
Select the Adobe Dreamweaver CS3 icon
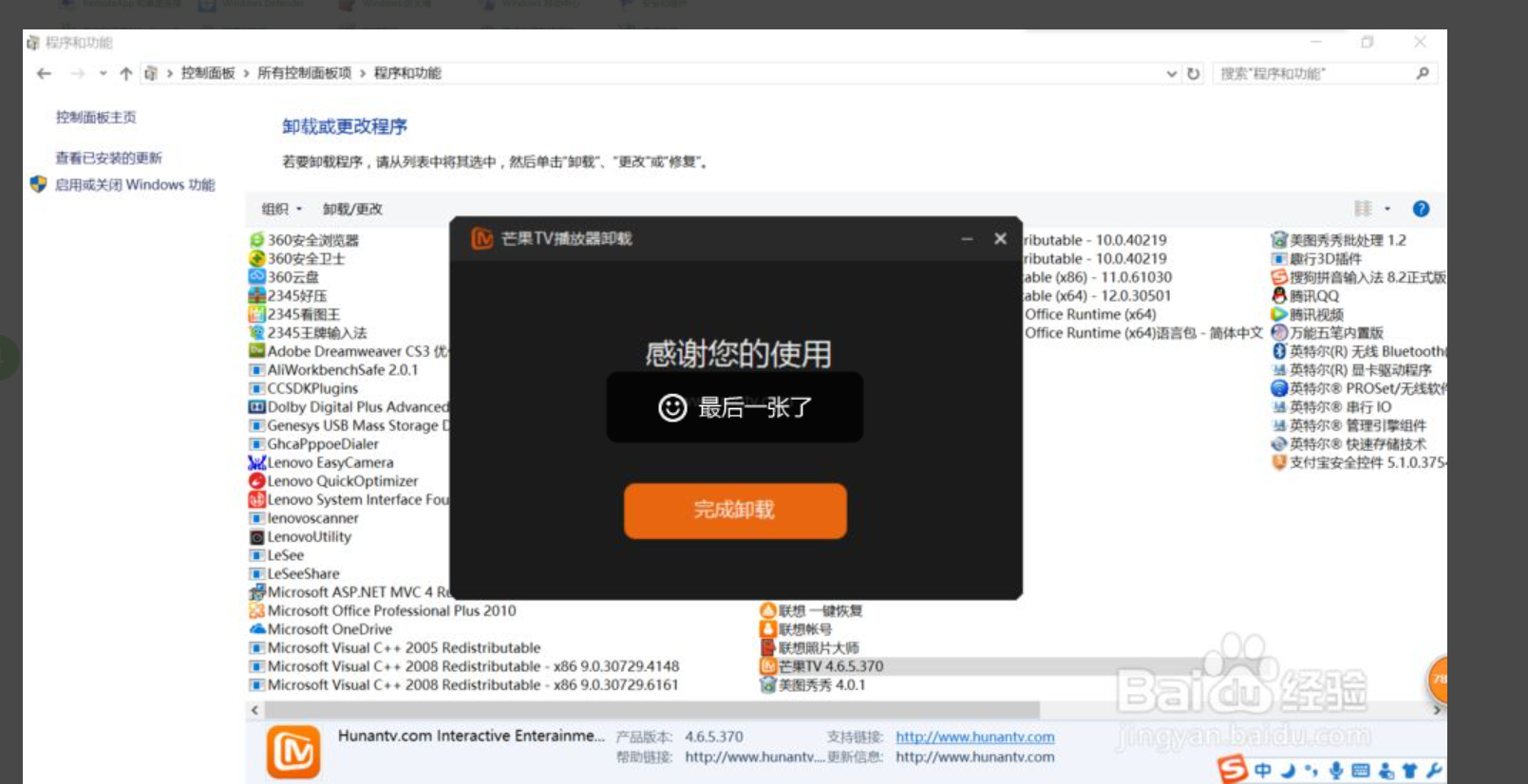pos(256,351)
